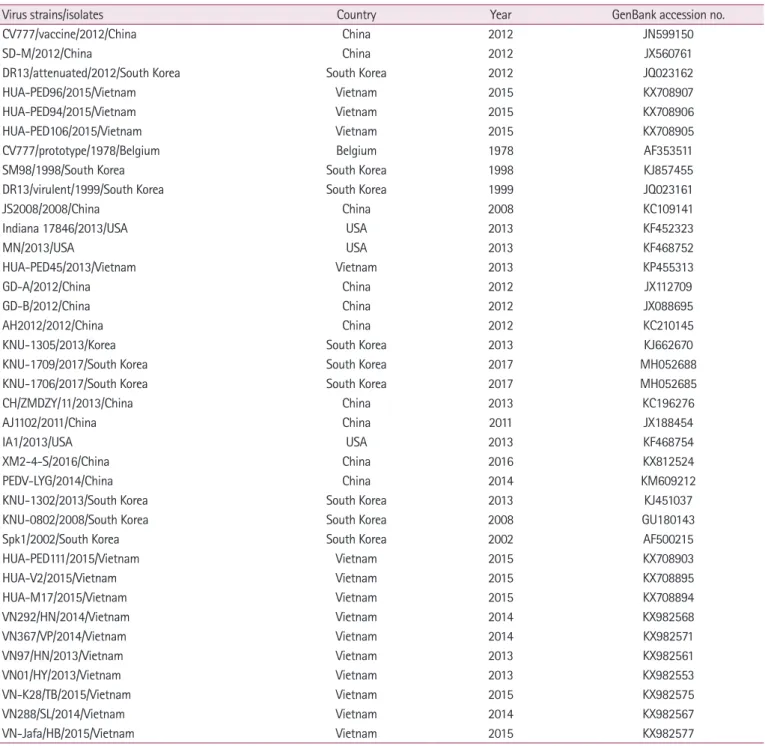Select strain IA1/2013/USA

pyautogui.click(x=37, y=443)
